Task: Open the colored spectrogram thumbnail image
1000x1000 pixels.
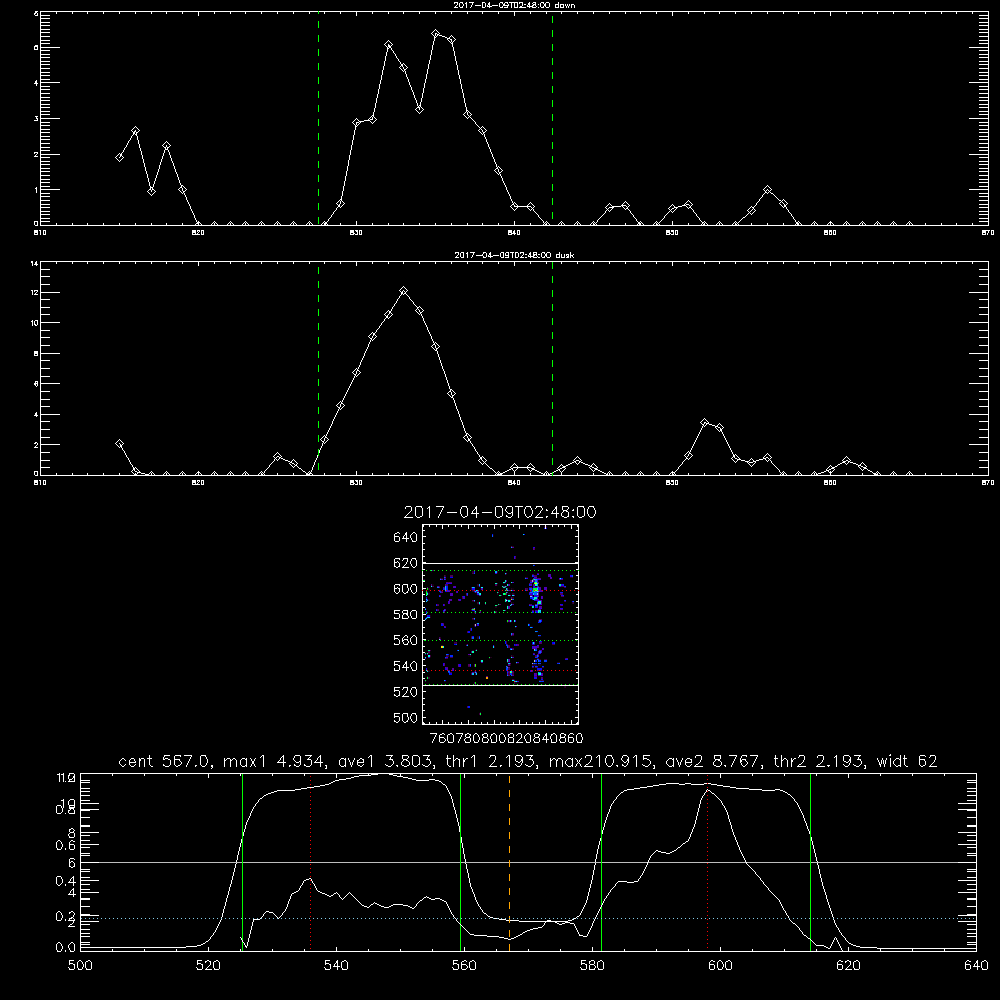Action: click(x=501, y=624)
